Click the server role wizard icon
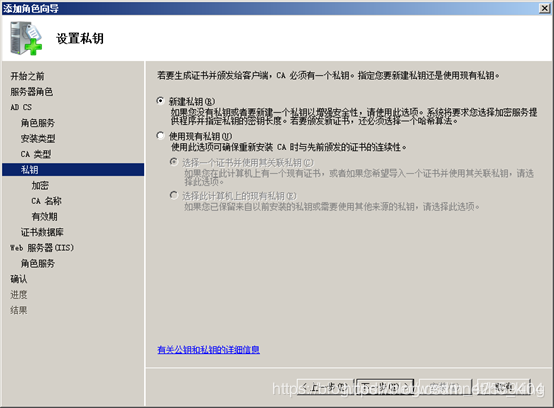Screen dimensions: 554x408 [25, 38]
